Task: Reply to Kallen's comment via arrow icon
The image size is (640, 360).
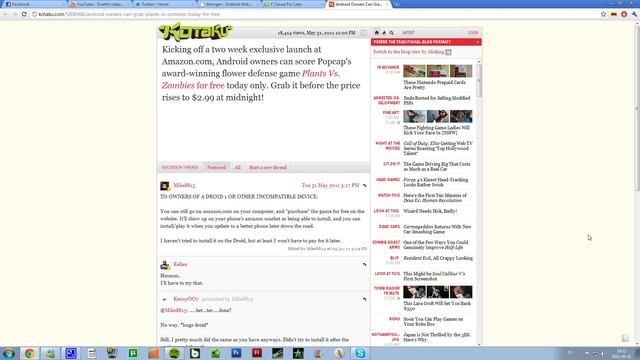Action: [x=364, y=264]
